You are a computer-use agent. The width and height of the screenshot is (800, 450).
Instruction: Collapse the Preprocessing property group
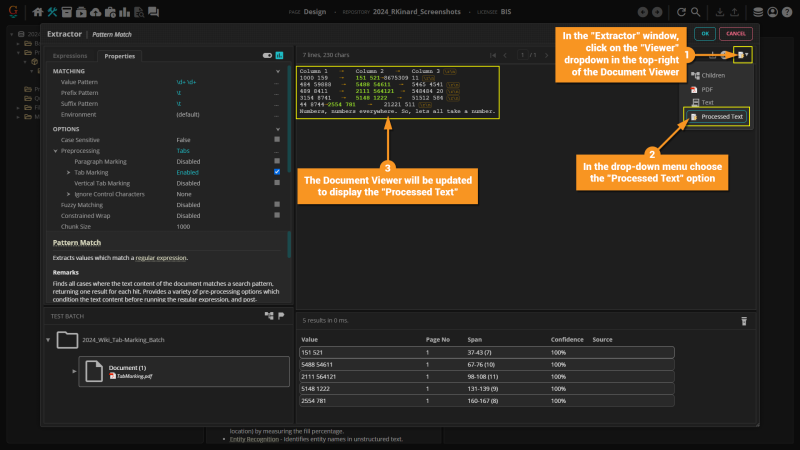click(x=56, y=151)
